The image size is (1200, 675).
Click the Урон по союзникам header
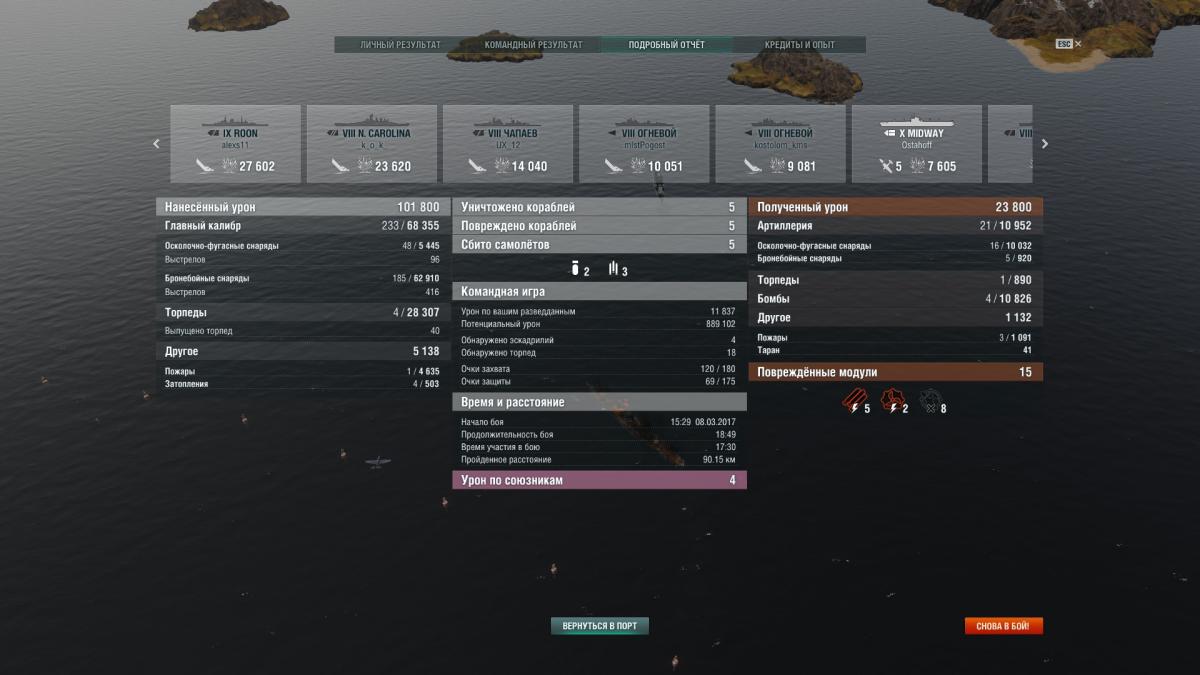(x=600, y=480)
